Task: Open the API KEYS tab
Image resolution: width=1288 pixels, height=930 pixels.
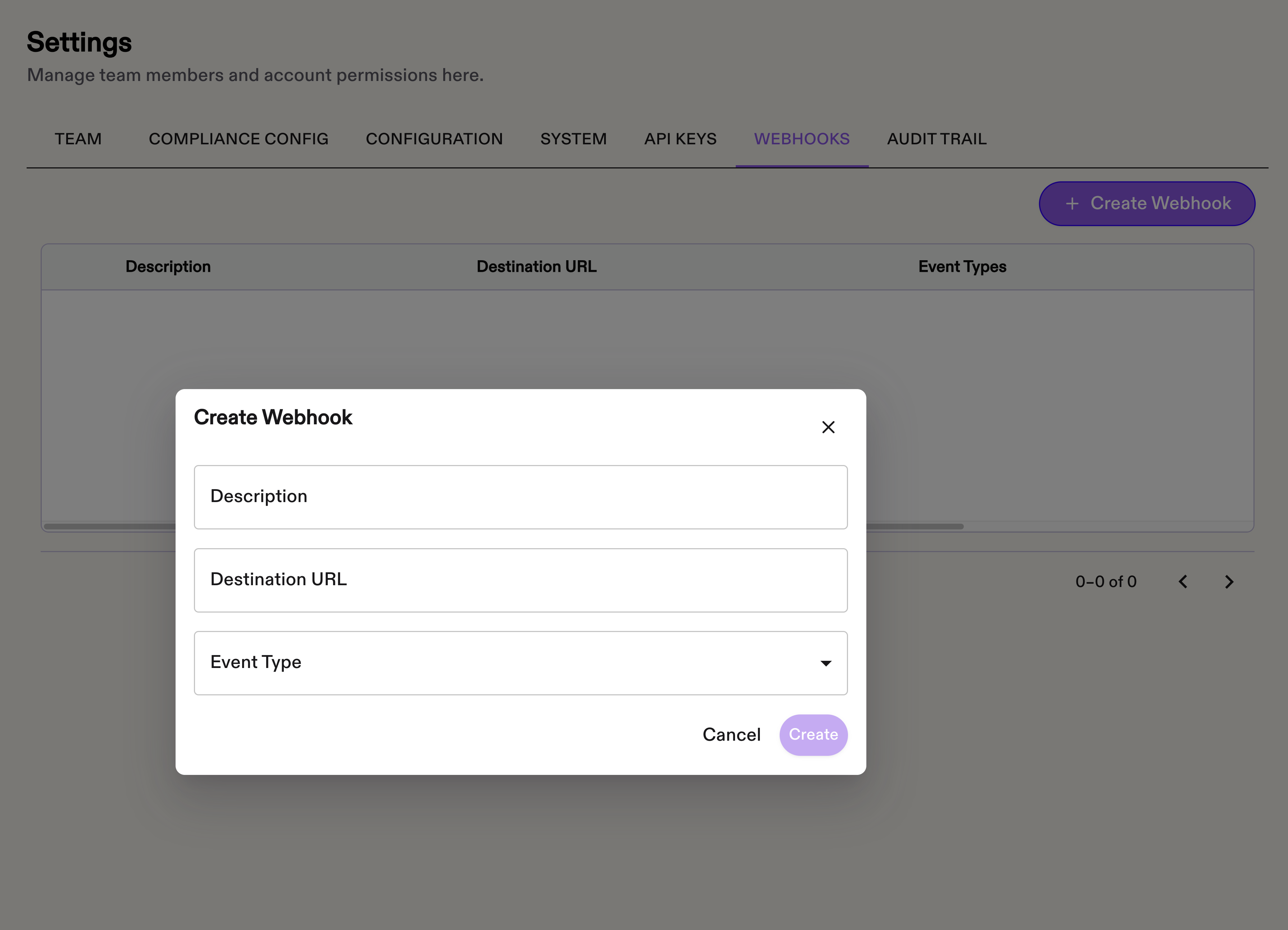Action: tap(680, 139)
